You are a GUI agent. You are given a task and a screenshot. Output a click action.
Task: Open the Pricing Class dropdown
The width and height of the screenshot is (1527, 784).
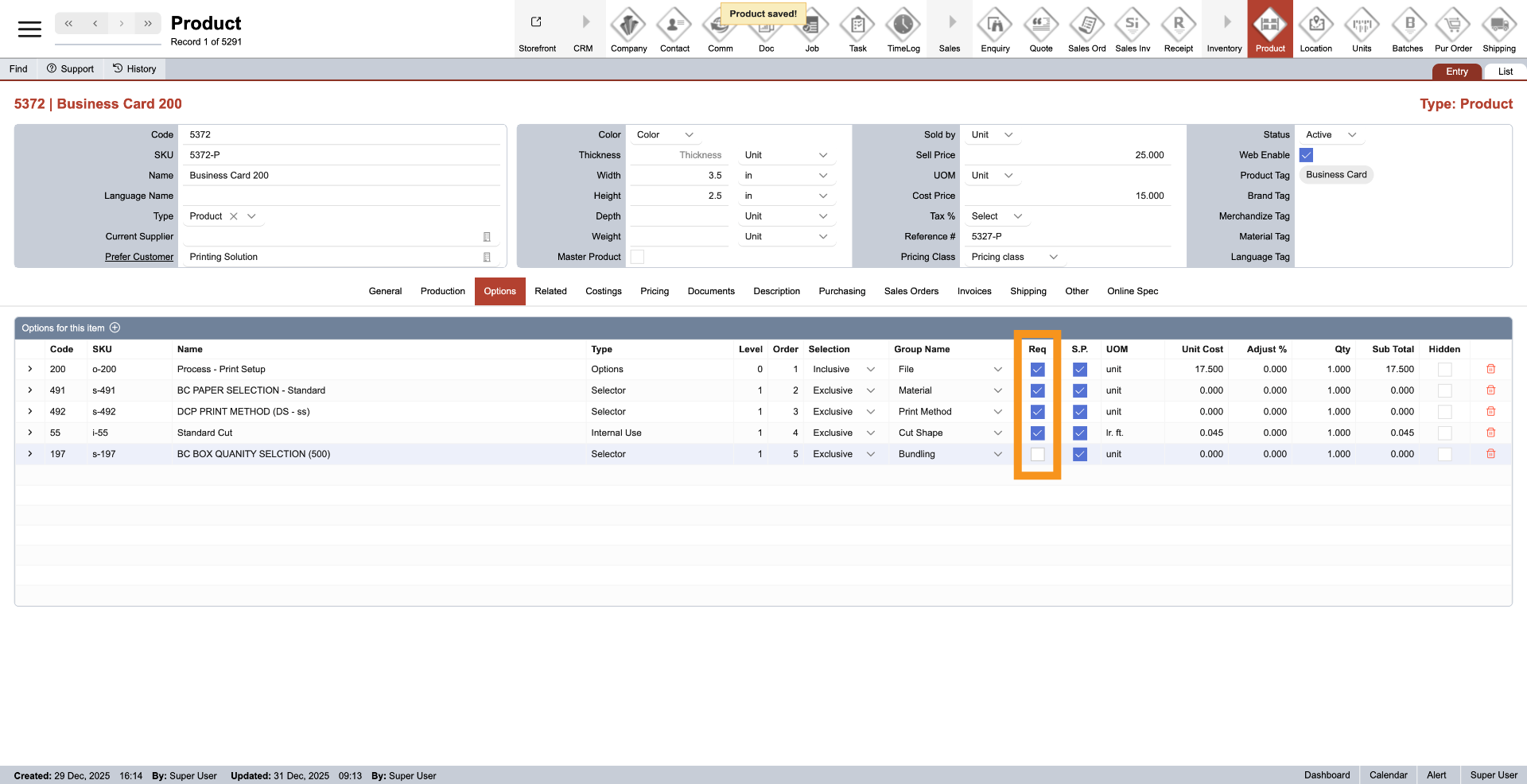(x=1014, y=257)
